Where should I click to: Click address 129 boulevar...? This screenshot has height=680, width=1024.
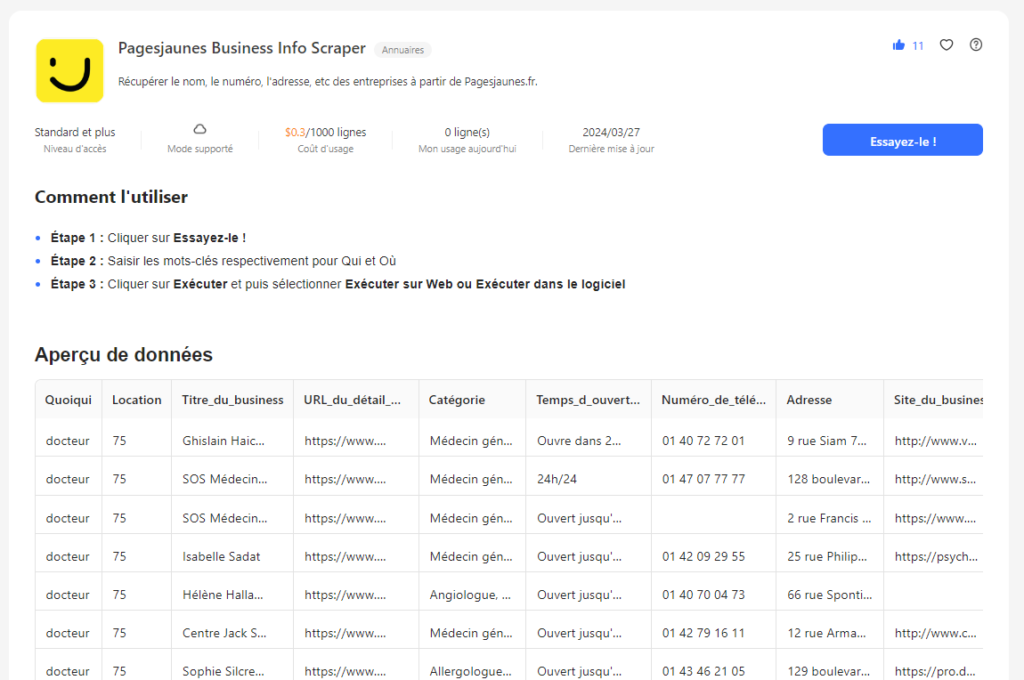click(x=828, y=672)
